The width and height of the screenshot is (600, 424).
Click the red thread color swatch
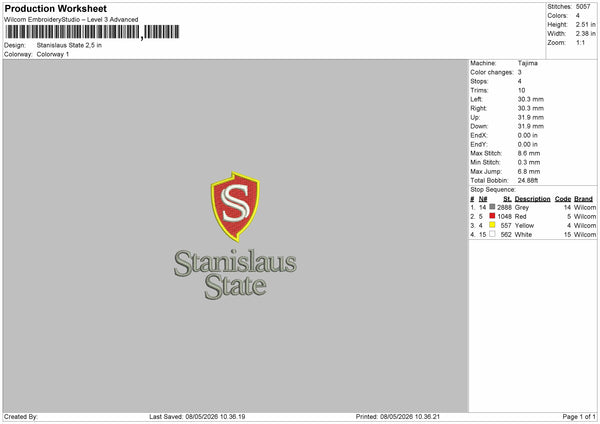pos(492,216)
